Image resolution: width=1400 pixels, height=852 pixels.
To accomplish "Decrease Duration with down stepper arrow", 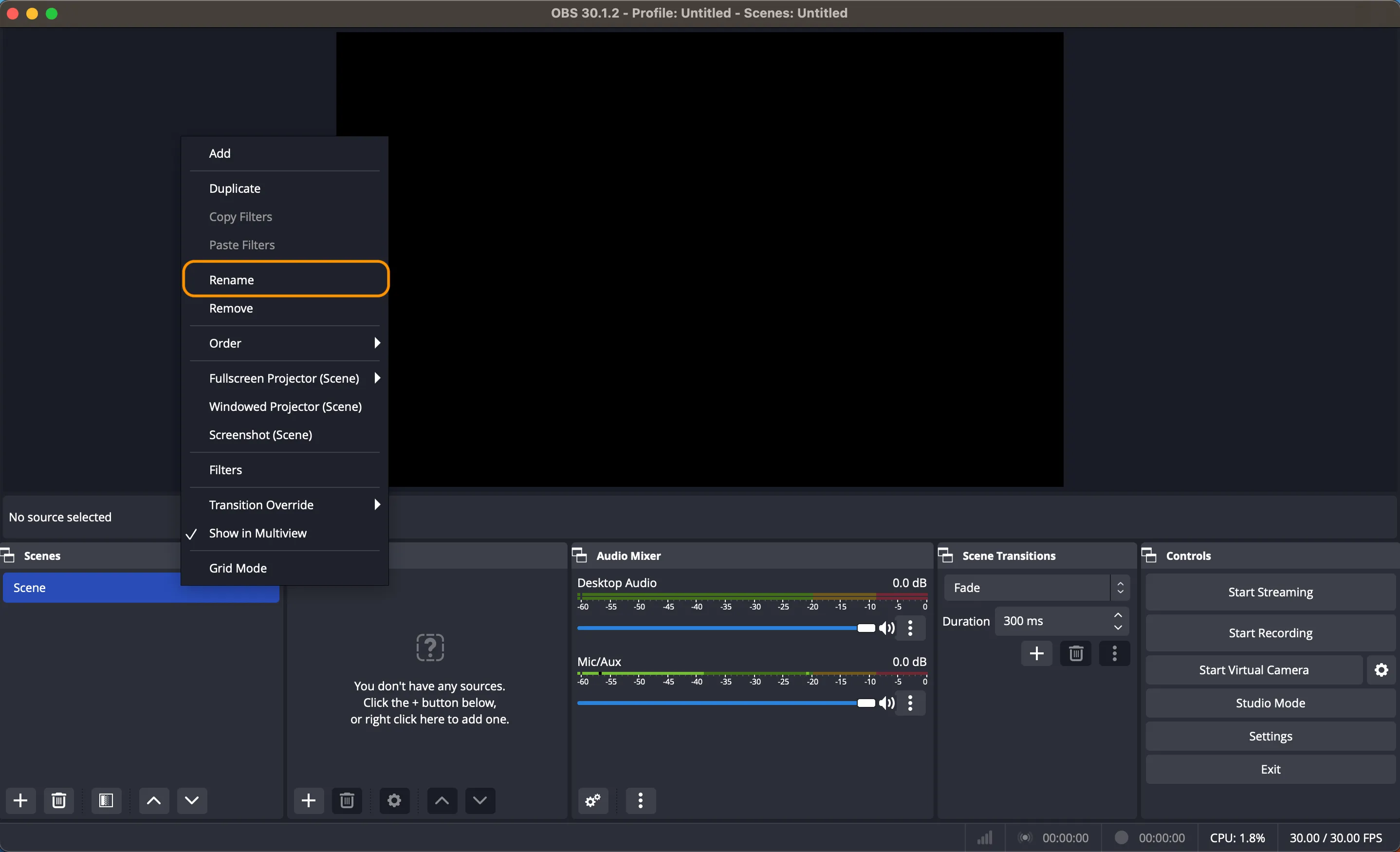I will coord(1118,628).
